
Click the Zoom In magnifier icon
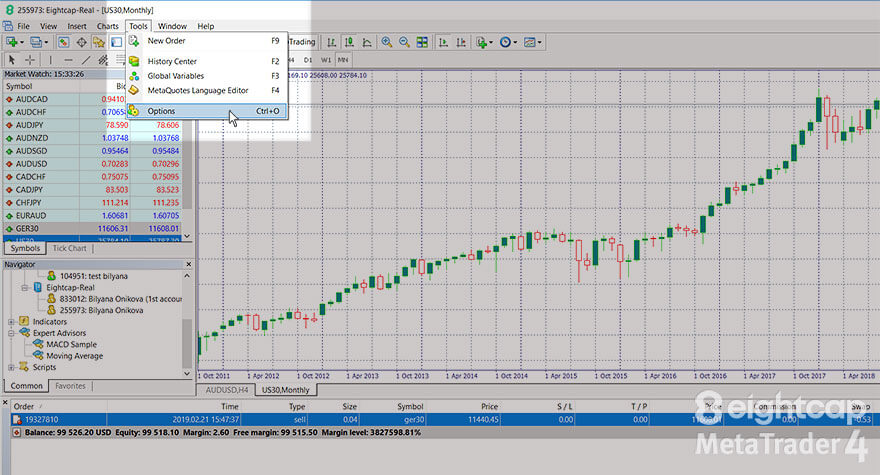pyautogui.click(x=387, y=42)
